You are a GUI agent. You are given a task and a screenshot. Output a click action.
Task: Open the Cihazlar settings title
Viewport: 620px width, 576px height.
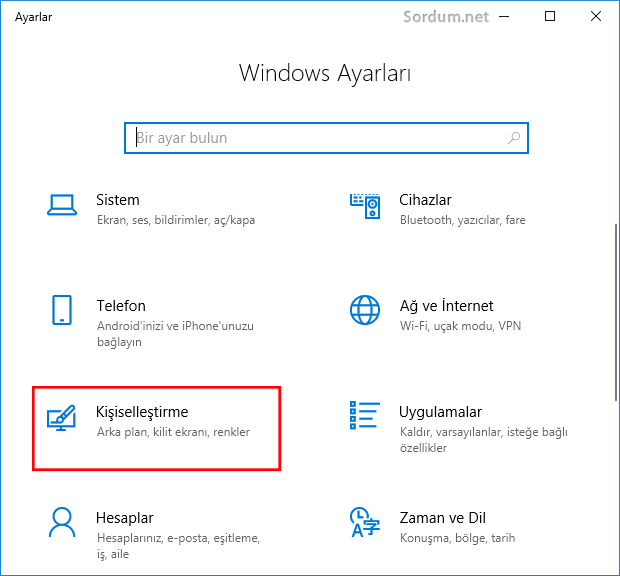425,200
